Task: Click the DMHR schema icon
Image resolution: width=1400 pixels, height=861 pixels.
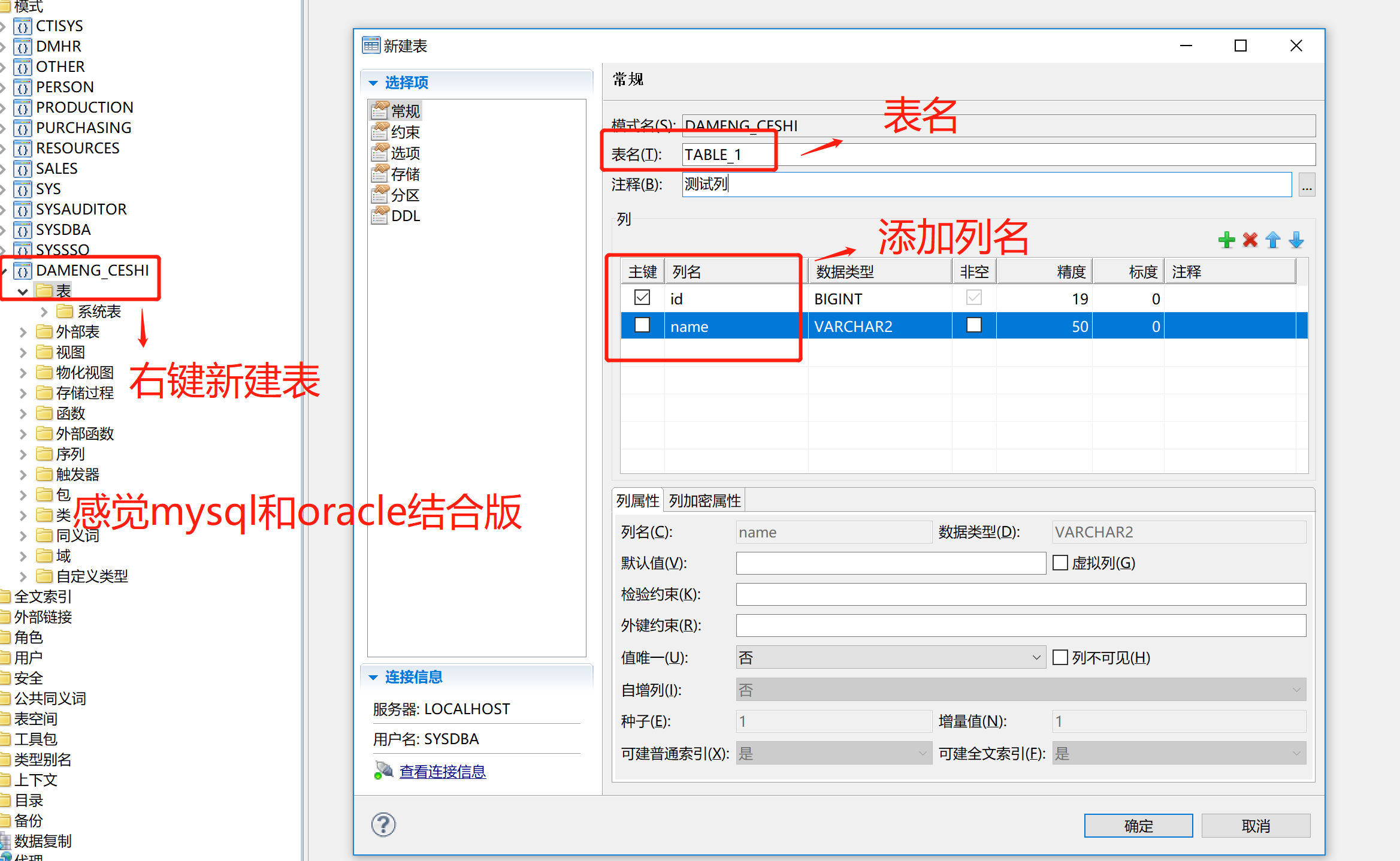Action: [x=23, y=47]
